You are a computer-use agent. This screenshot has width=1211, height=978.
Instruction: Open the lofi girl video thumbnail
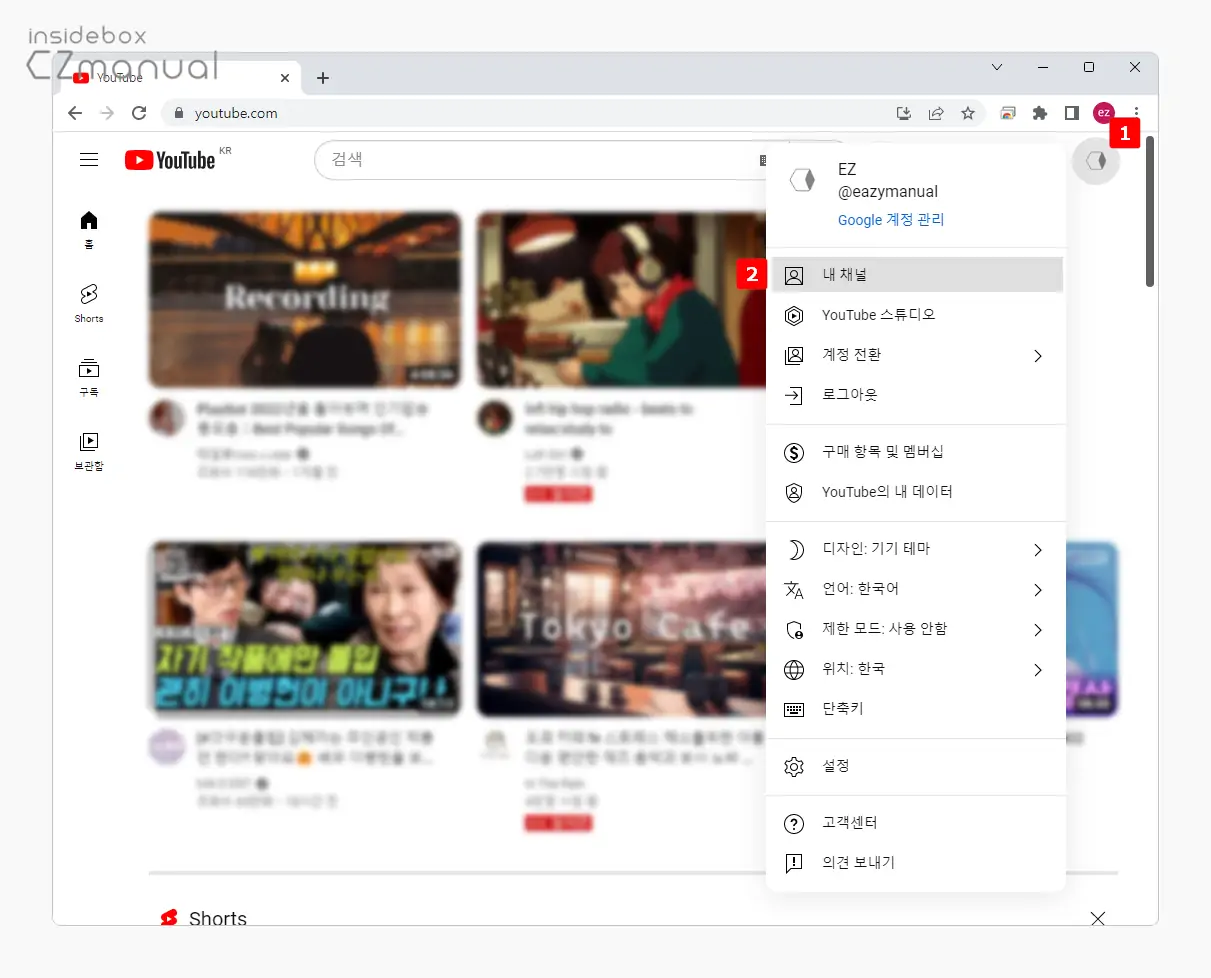pyautogui.click(x=621, y=299)
